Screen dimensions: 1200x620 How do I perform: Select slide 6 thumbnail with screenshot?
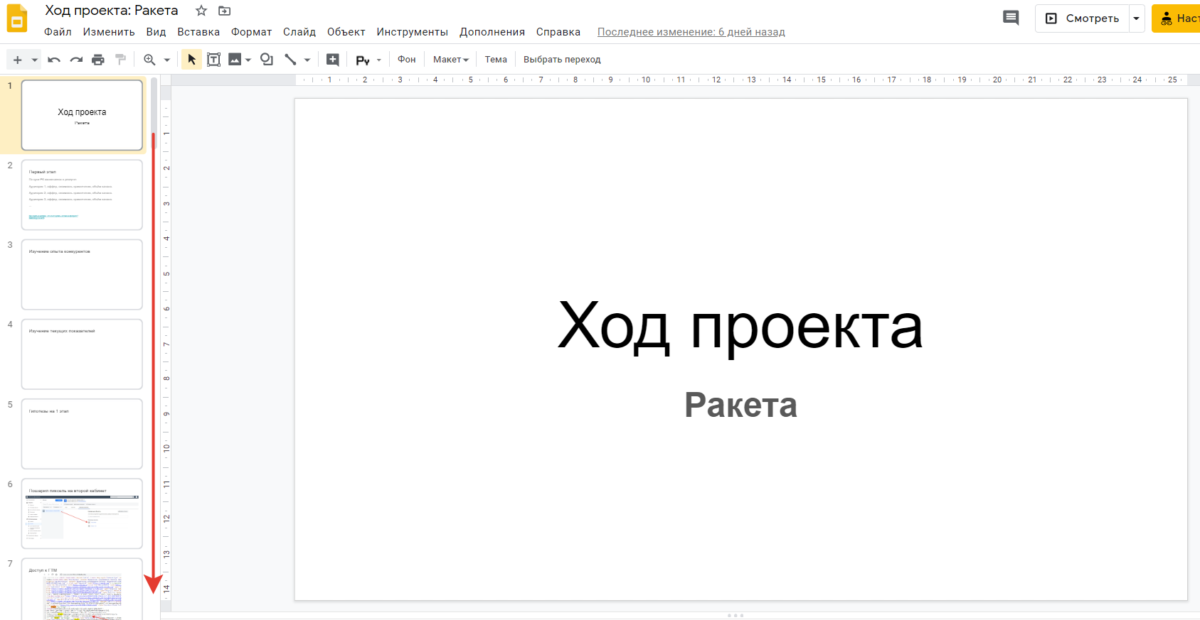82,513
